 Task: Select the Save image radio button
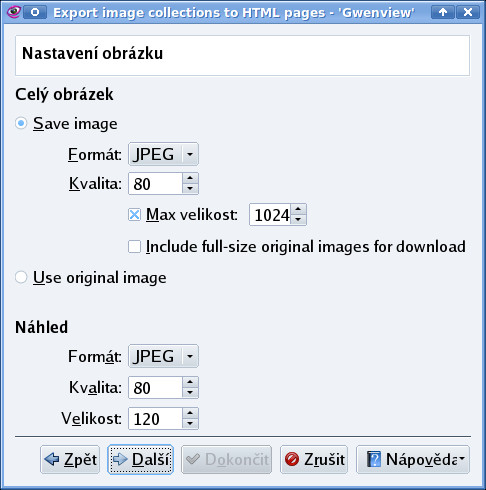tap(21, 123)
